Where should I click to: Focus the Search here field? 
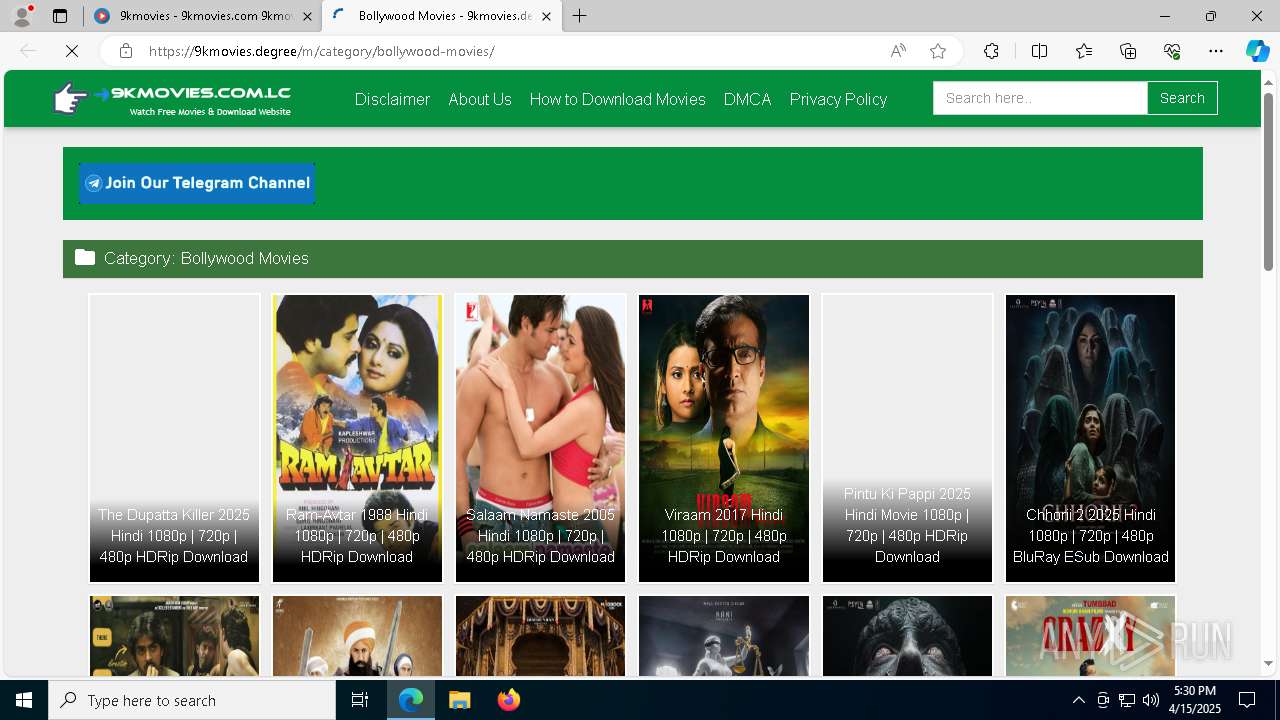[1040, 98]
